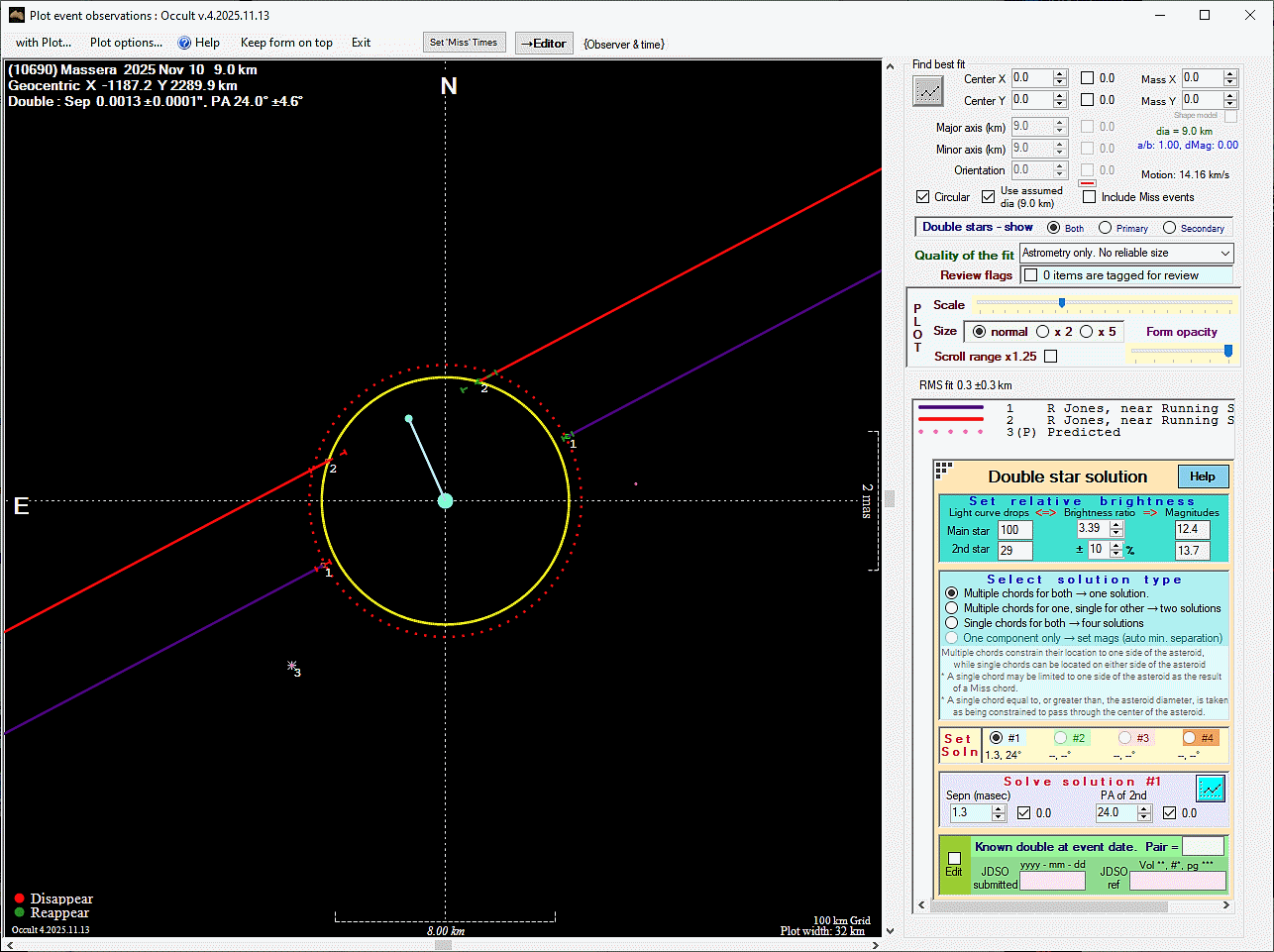Click the Set 'Miss' Times button
The width and height of the screenshot is (1274, 952).
pos(464,43)
